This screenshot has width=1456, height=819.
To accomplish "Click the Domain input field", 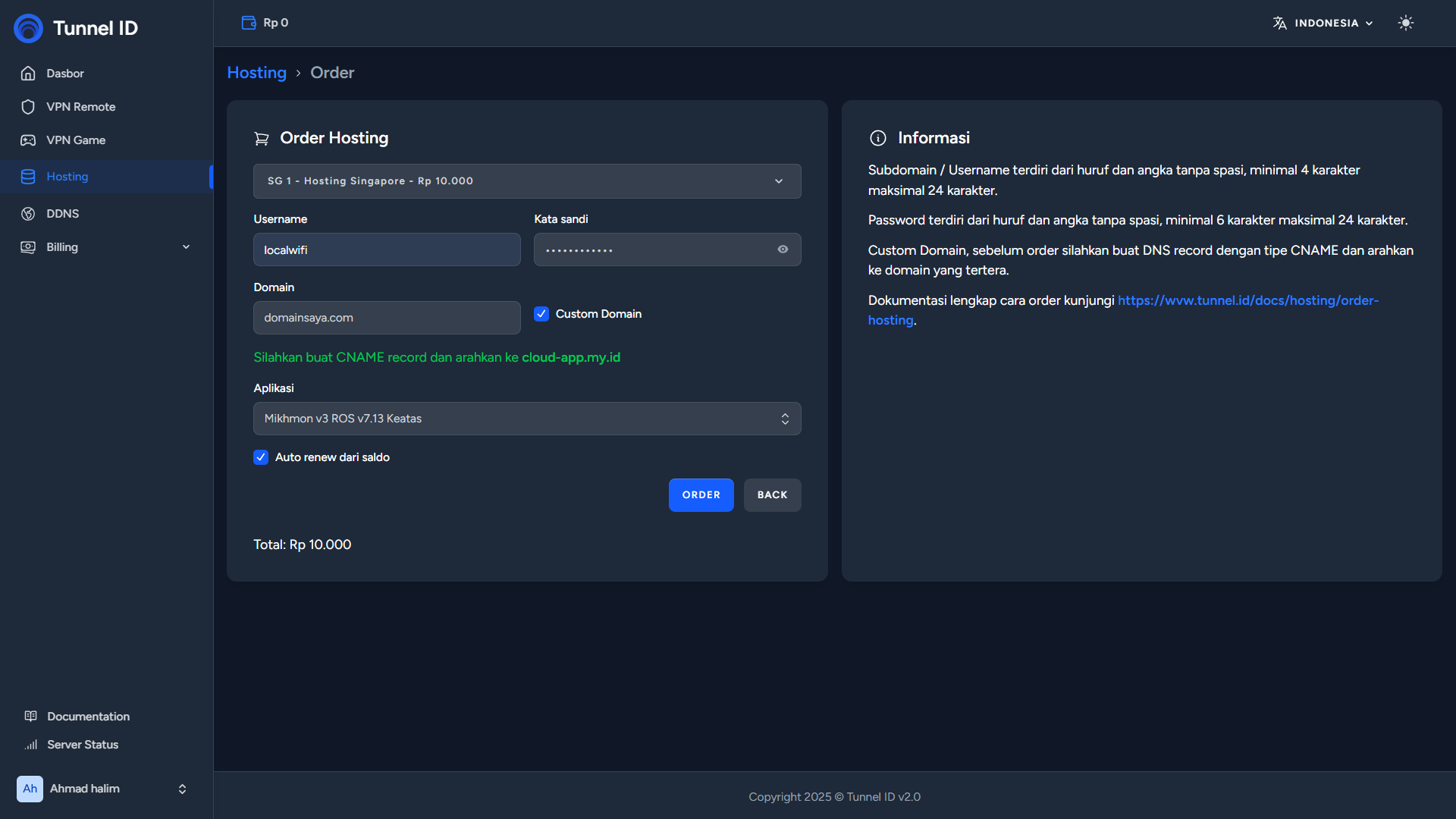I will tap(387, 318).
